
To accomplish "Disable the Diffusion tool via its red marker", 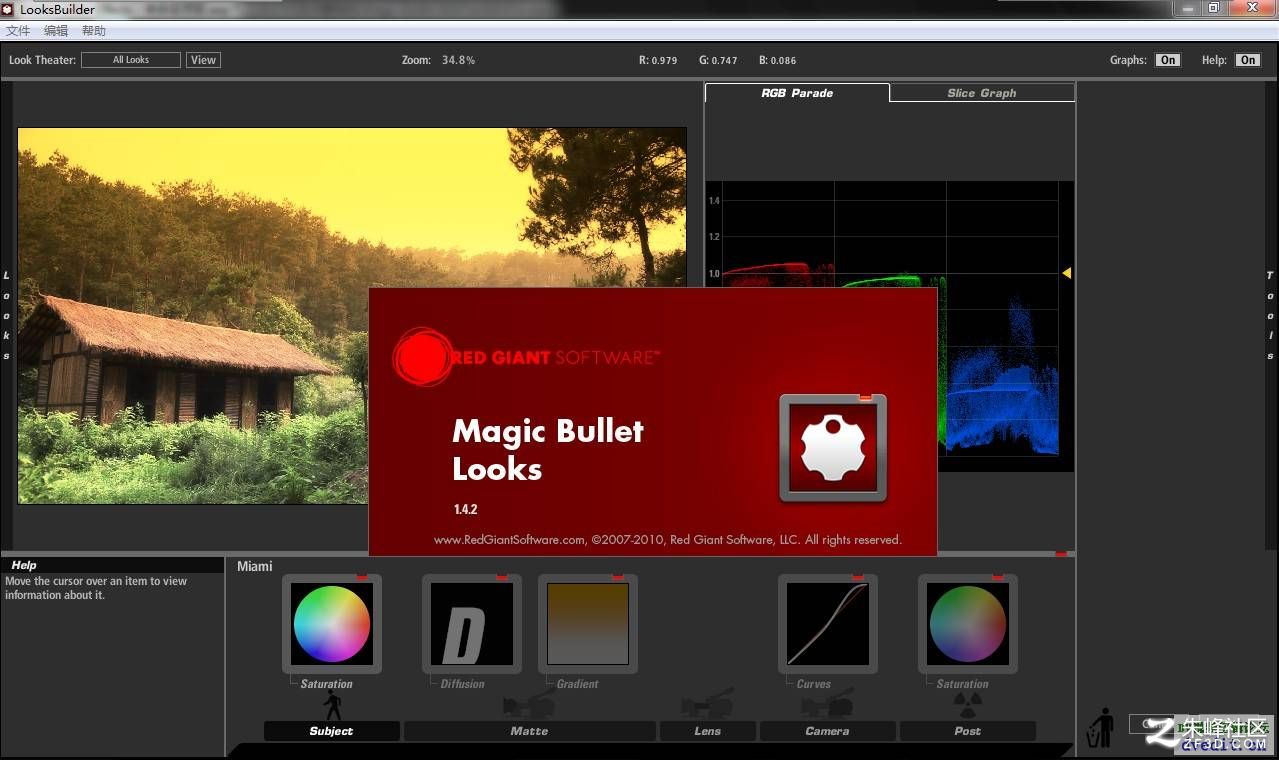I will pyautogui.click(x=502, y=577).
